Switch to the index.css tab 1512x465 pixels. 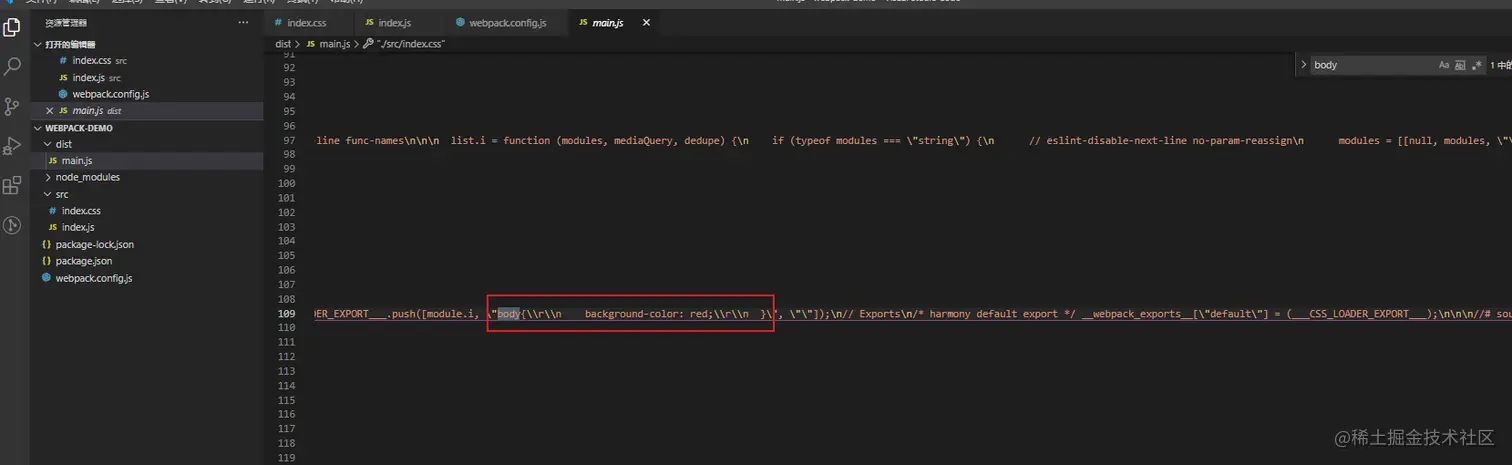[307, 22]
